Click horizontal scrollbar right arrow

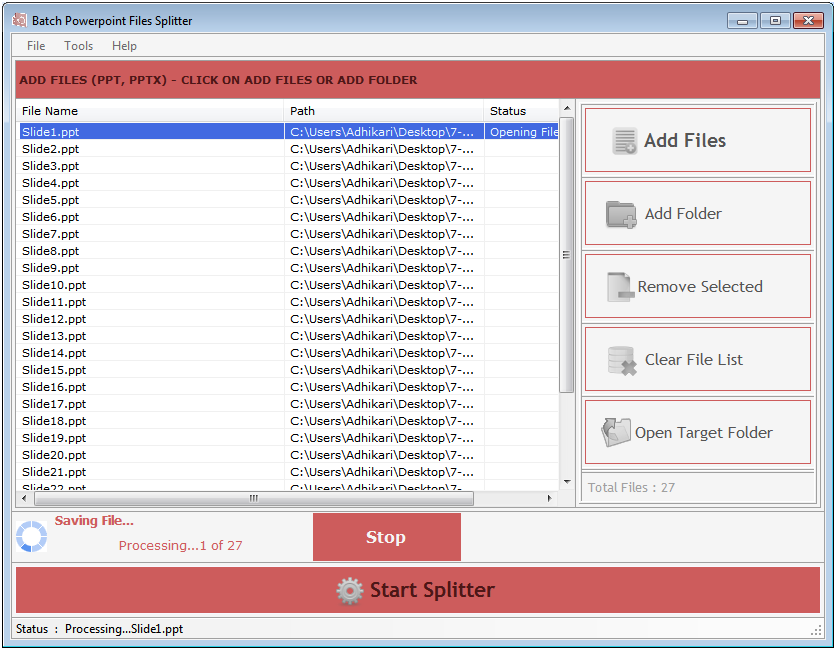[x=550, y=499]
